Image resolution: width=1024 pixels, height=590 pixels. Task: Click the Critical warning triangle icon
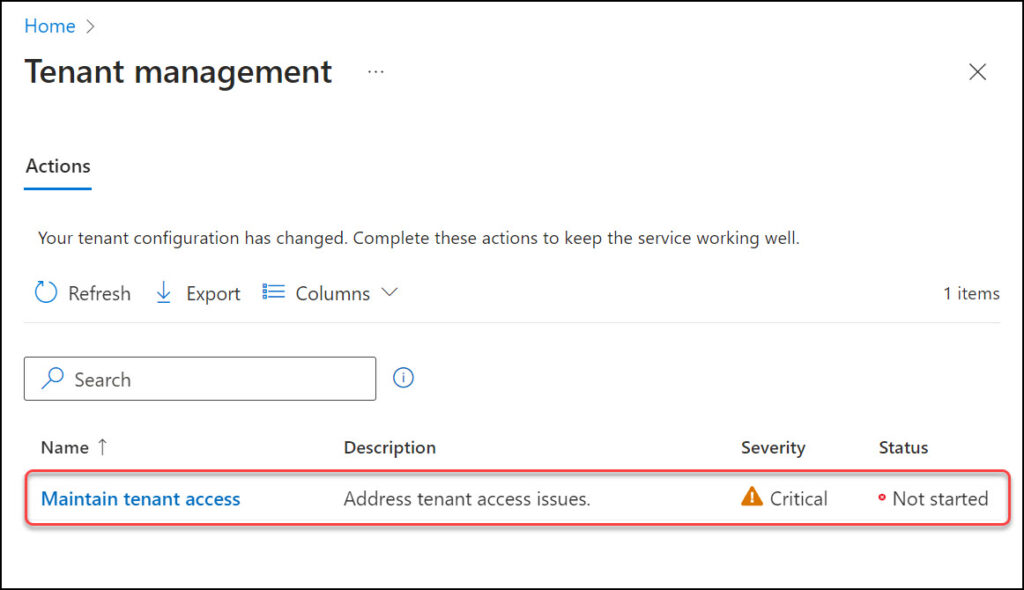[x=752, y=497]
